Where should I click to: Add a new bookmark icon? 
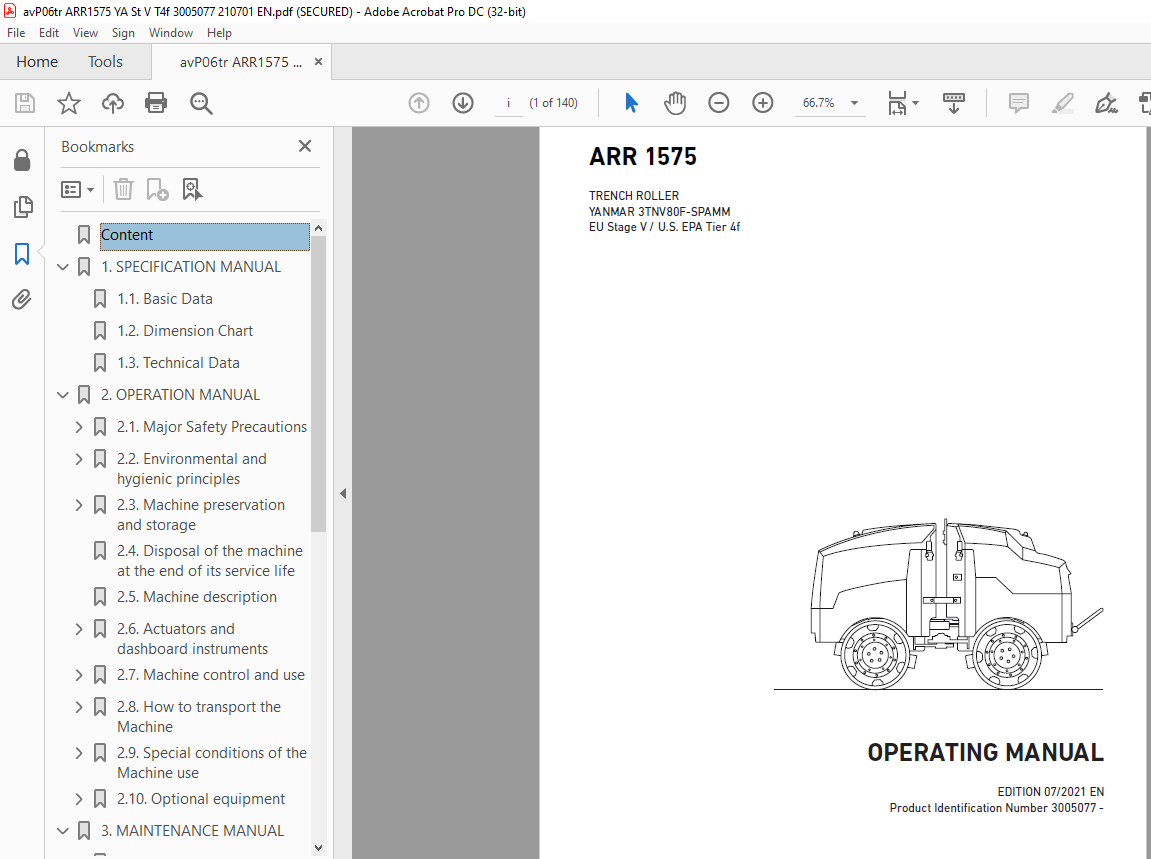pos(157,189)
